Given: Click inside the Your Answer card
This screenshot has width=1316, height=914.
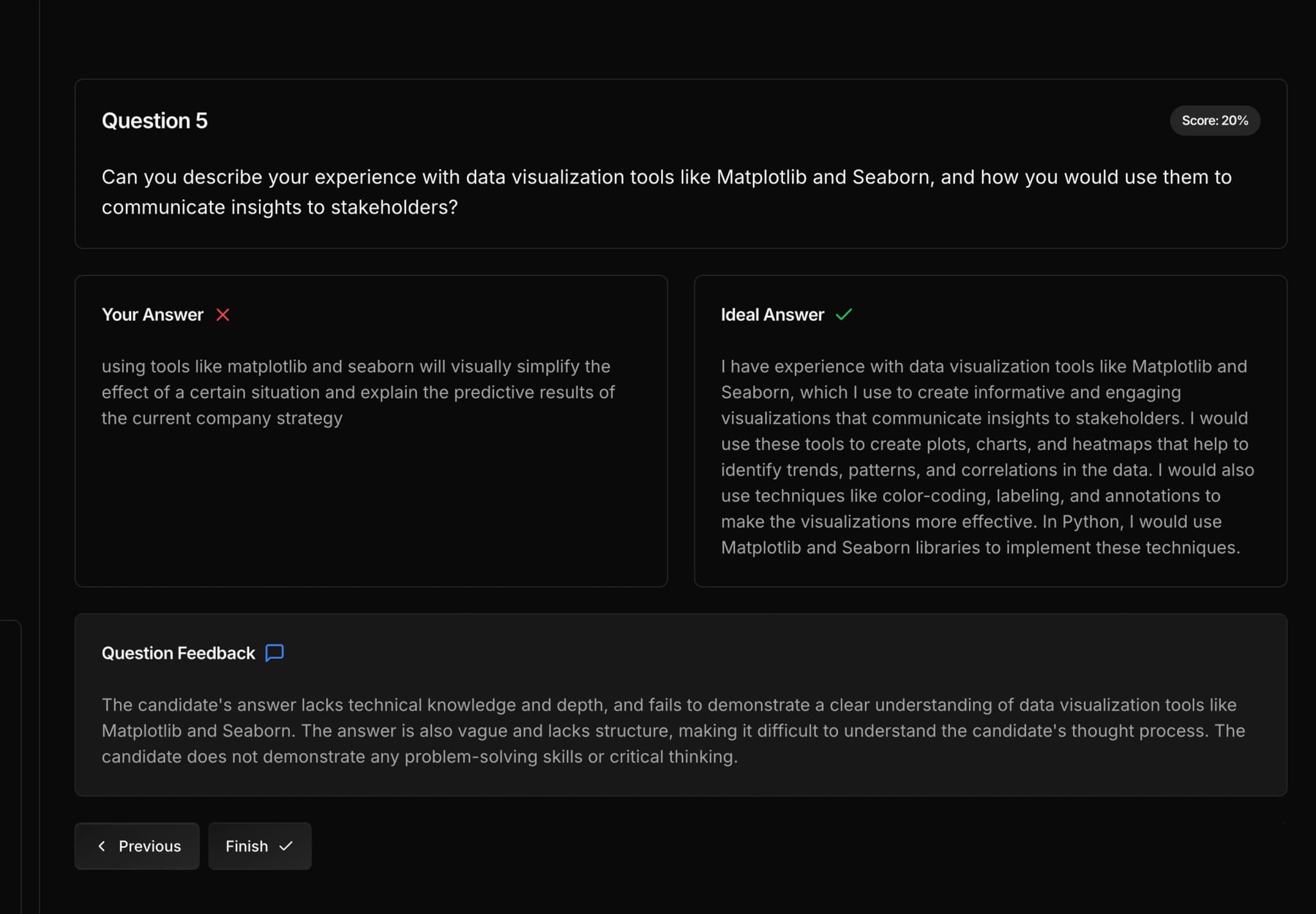Looking at the screenshot, I should 371,507.
